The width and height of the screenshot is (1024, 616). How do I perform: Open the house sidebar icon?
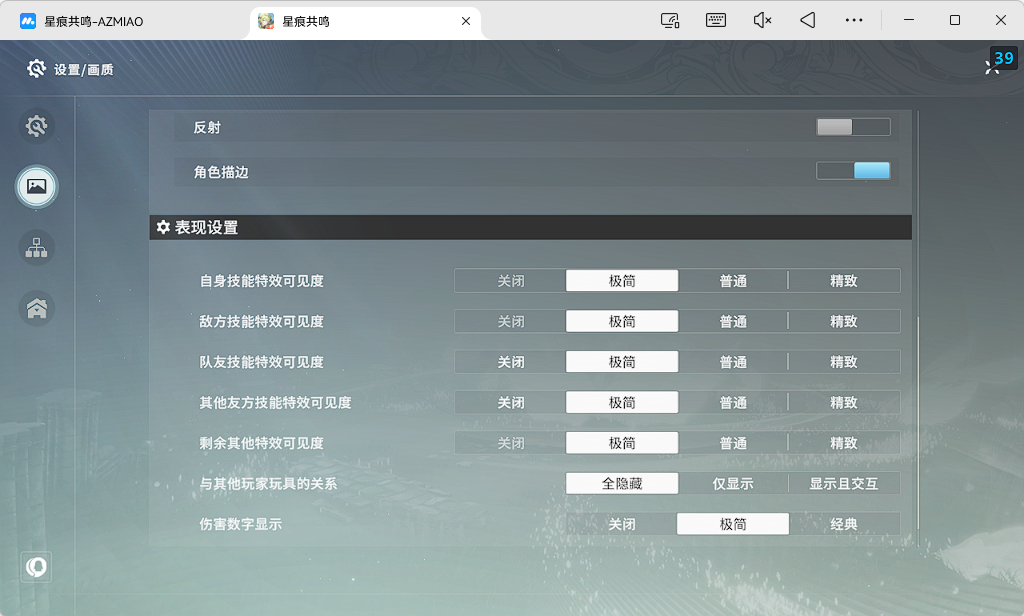click(37, 308)
